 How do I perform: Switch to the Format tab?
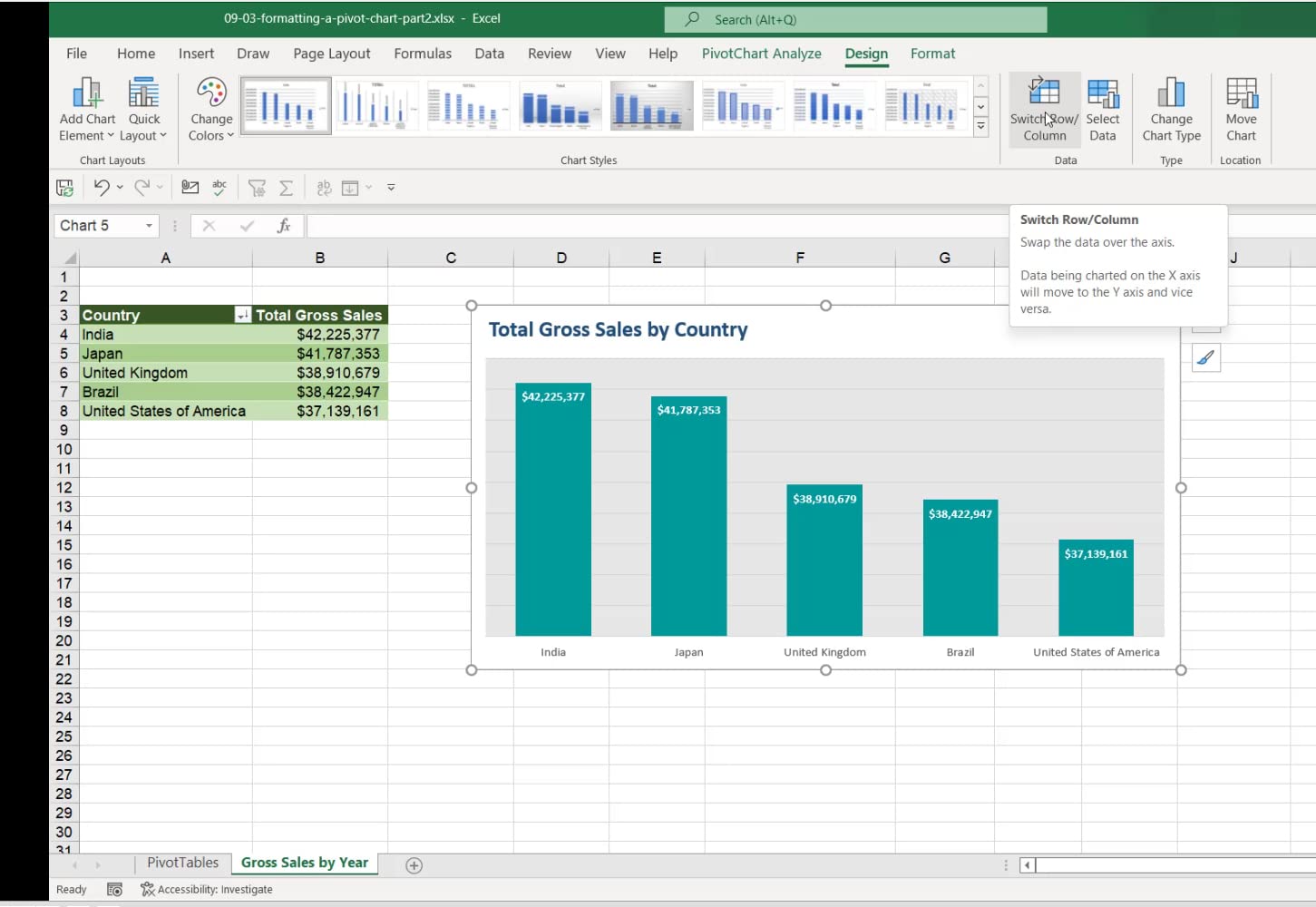(932, 54)
